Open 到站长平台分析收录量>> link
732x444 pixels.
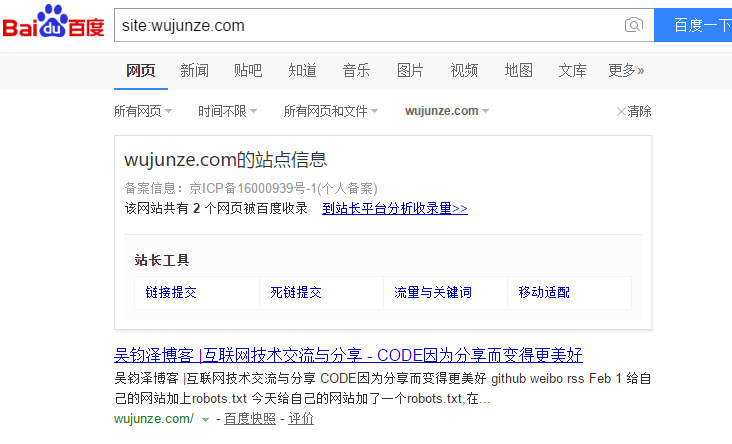[395, 208]
